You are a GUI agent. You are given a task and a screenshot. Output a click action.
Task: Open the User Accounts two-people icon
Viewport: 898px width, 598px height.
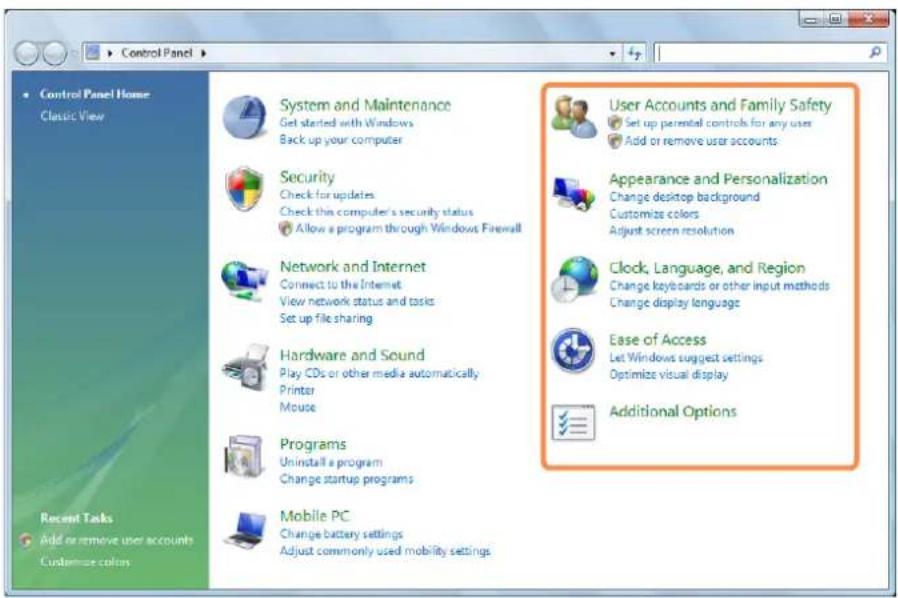574,117
